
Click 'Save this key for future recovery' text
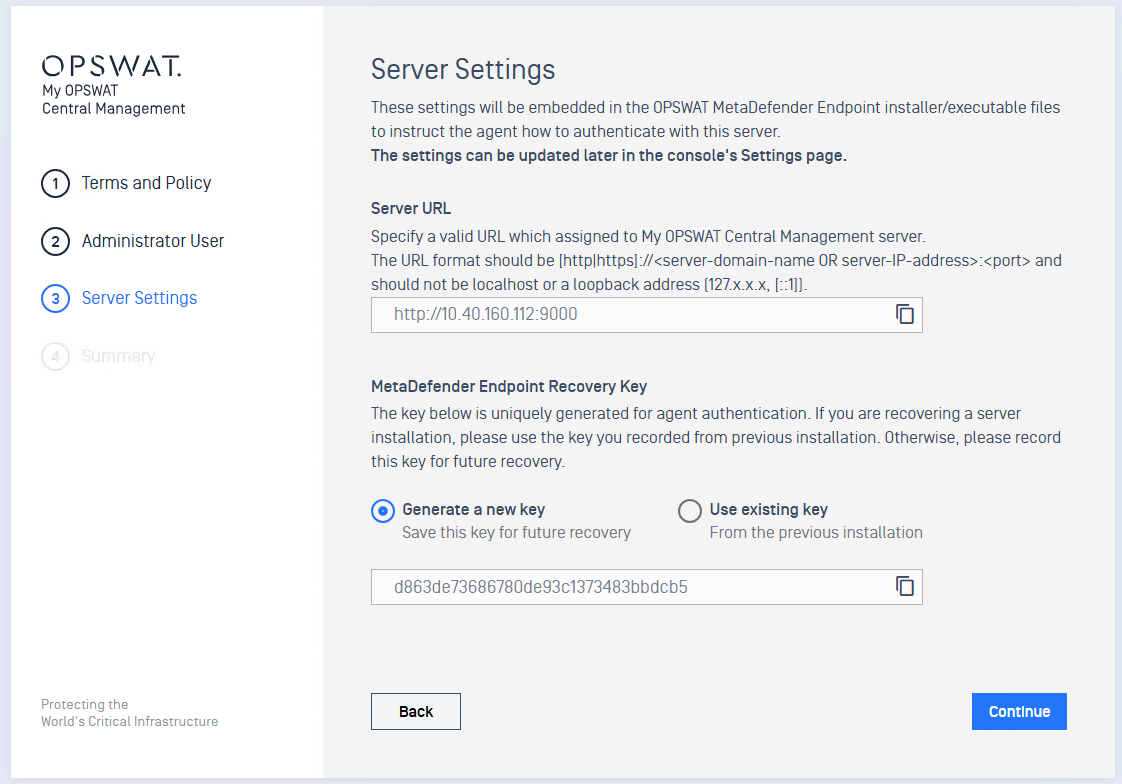click(517, 532)
